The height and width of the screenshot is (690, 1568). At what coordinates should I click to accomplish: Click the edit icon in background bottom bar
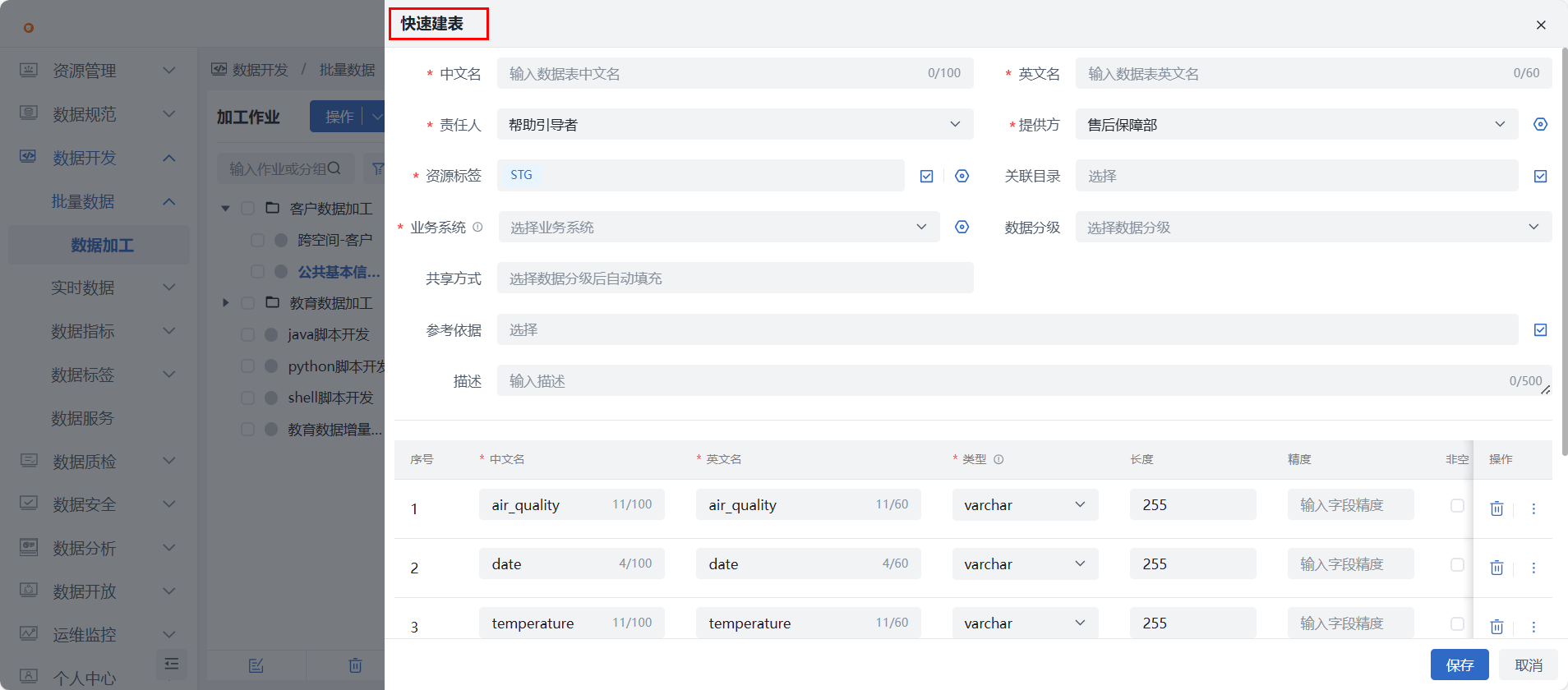[256, 665]
